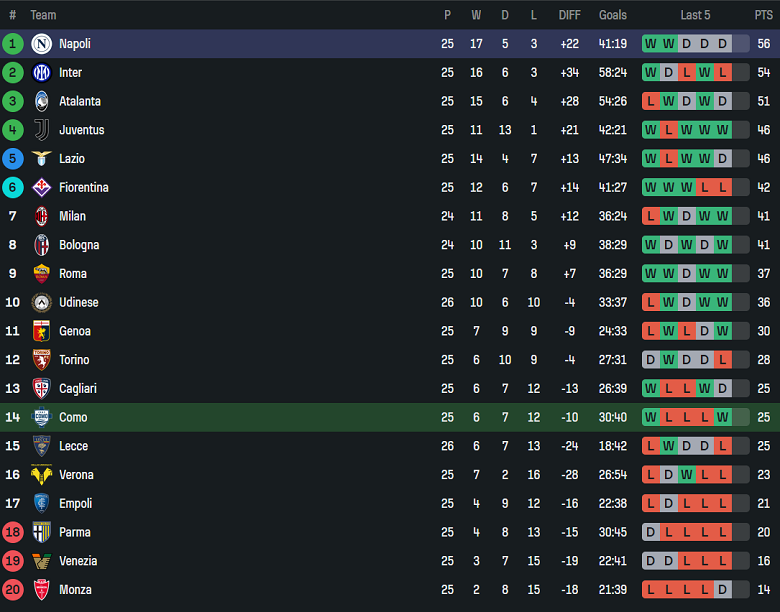Click the Napoli club crest icon
Screen dimensions: 780x612
(41, 44)
